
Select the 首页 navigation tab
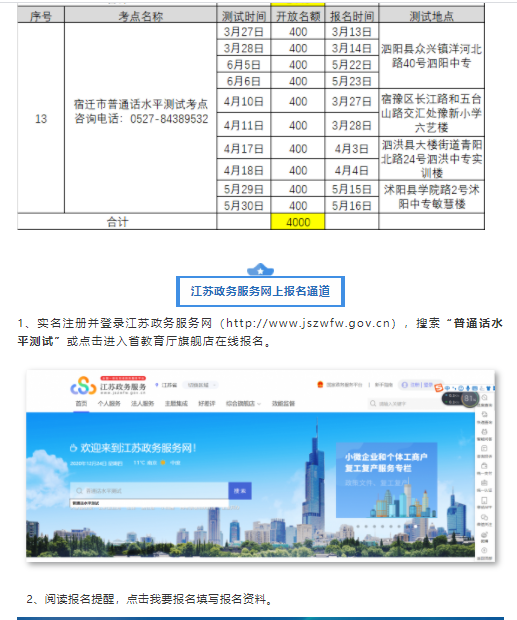[81, 403]
